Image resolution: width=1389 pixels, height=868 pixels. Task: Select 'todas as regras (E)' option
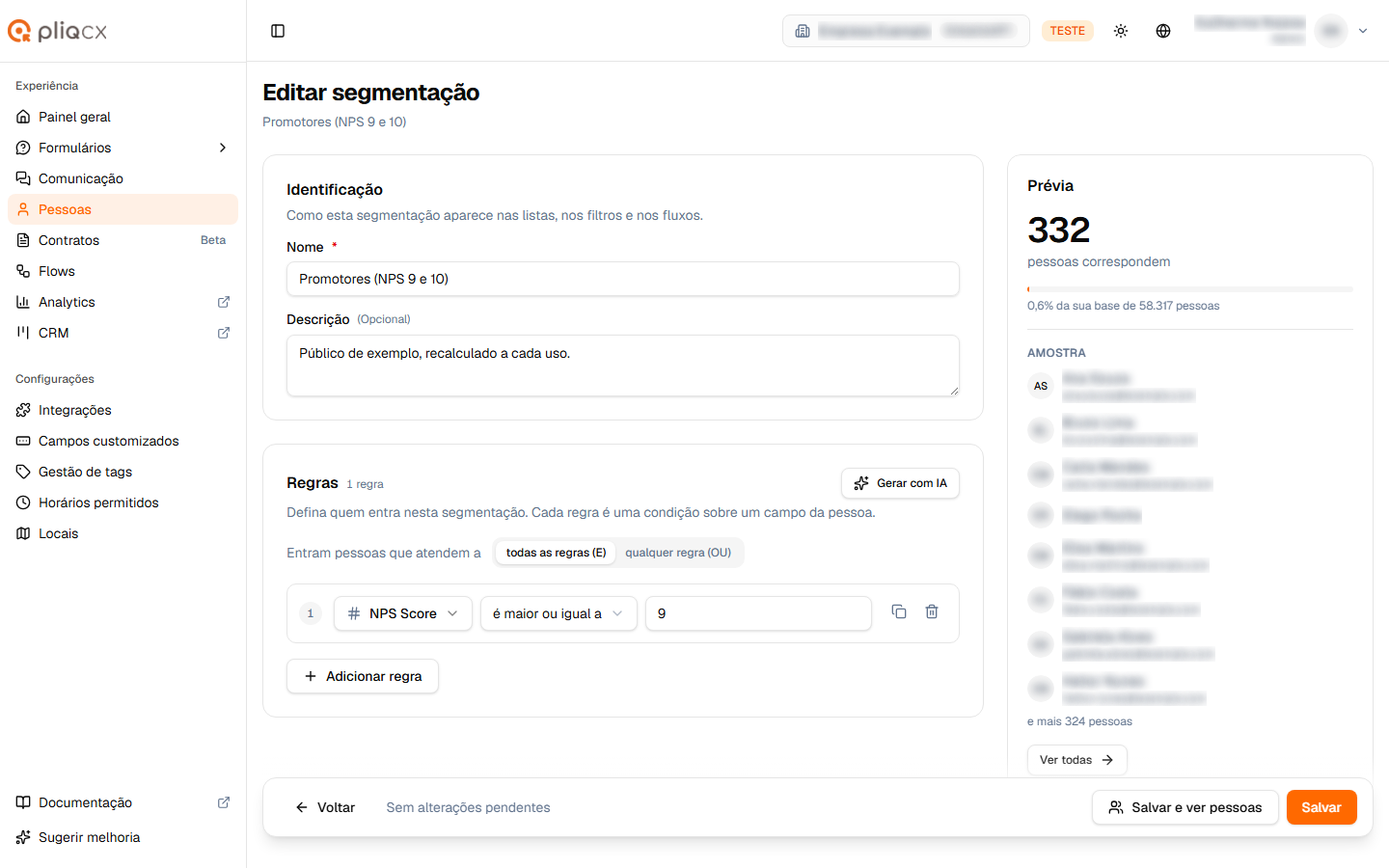point(557,553)
